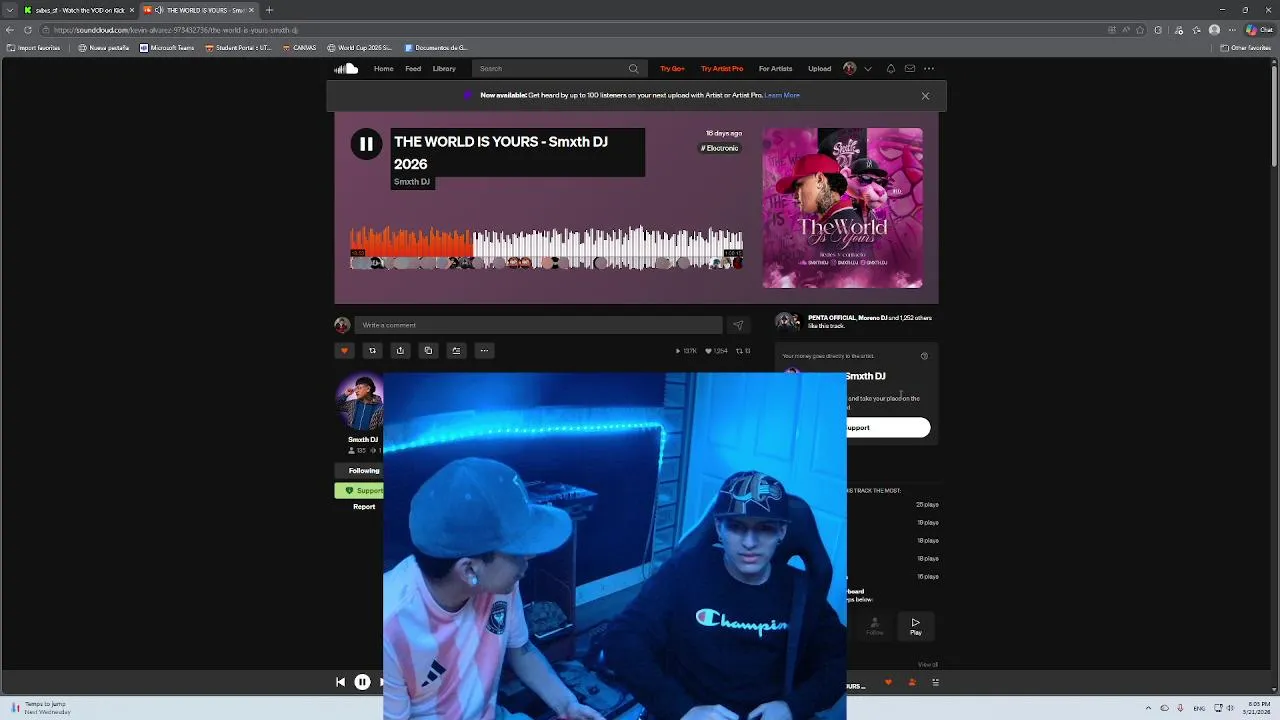Skip to previous track in bottom player
1280x720 pixels.
340,682
